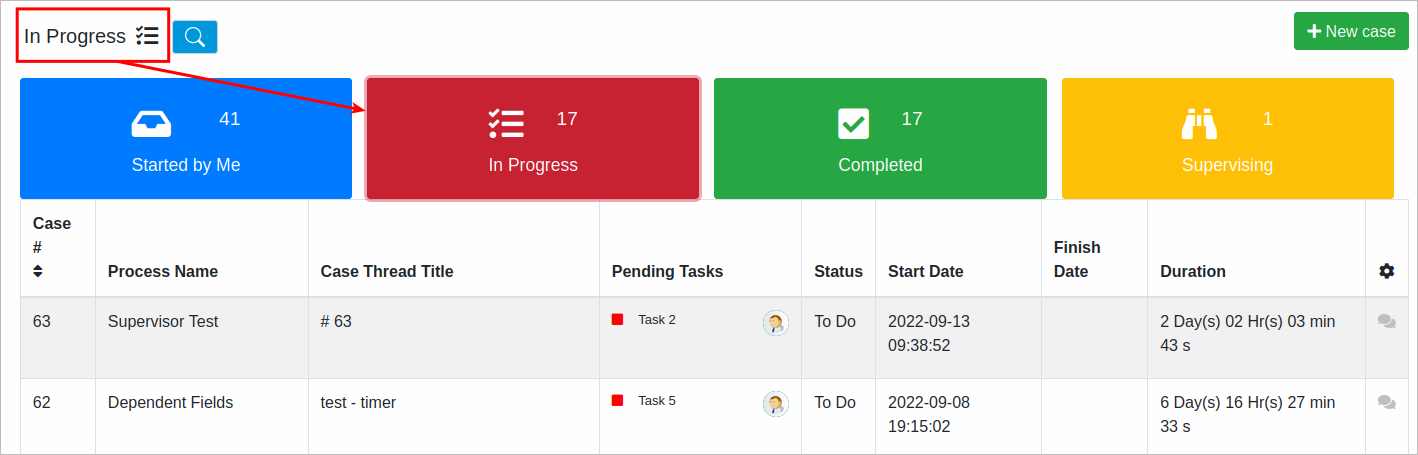Image resolution: width=1418 pixels, height=455 pixels.
Task: Open the Started by Me tile
Action: pos(186,139)
